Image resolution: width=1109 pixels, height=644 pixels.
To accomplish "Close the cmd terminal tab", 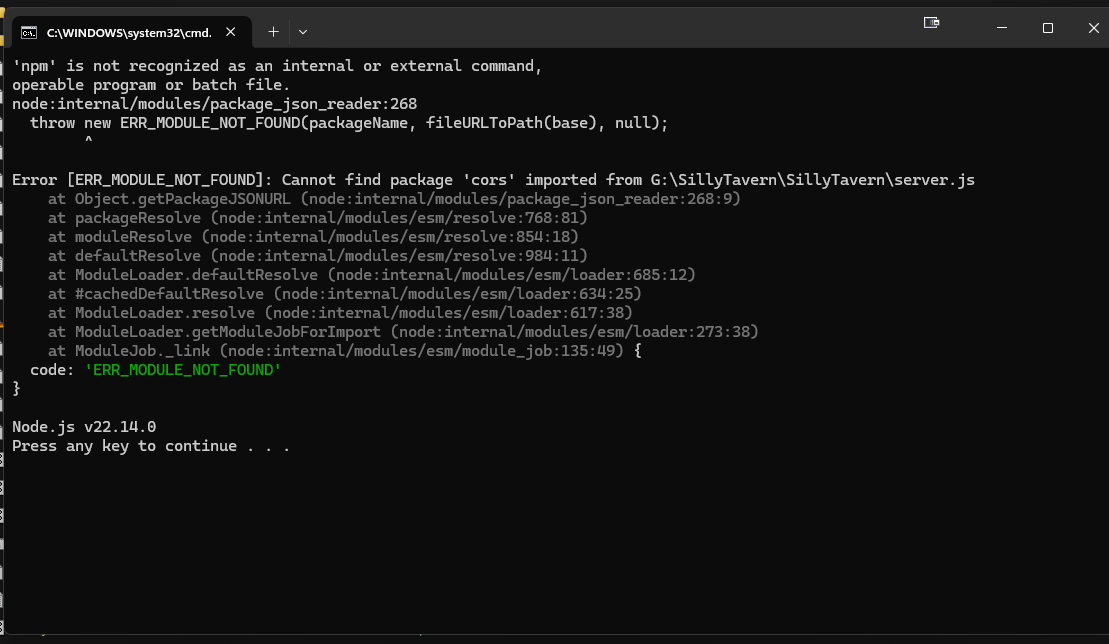I will (231, 32).
